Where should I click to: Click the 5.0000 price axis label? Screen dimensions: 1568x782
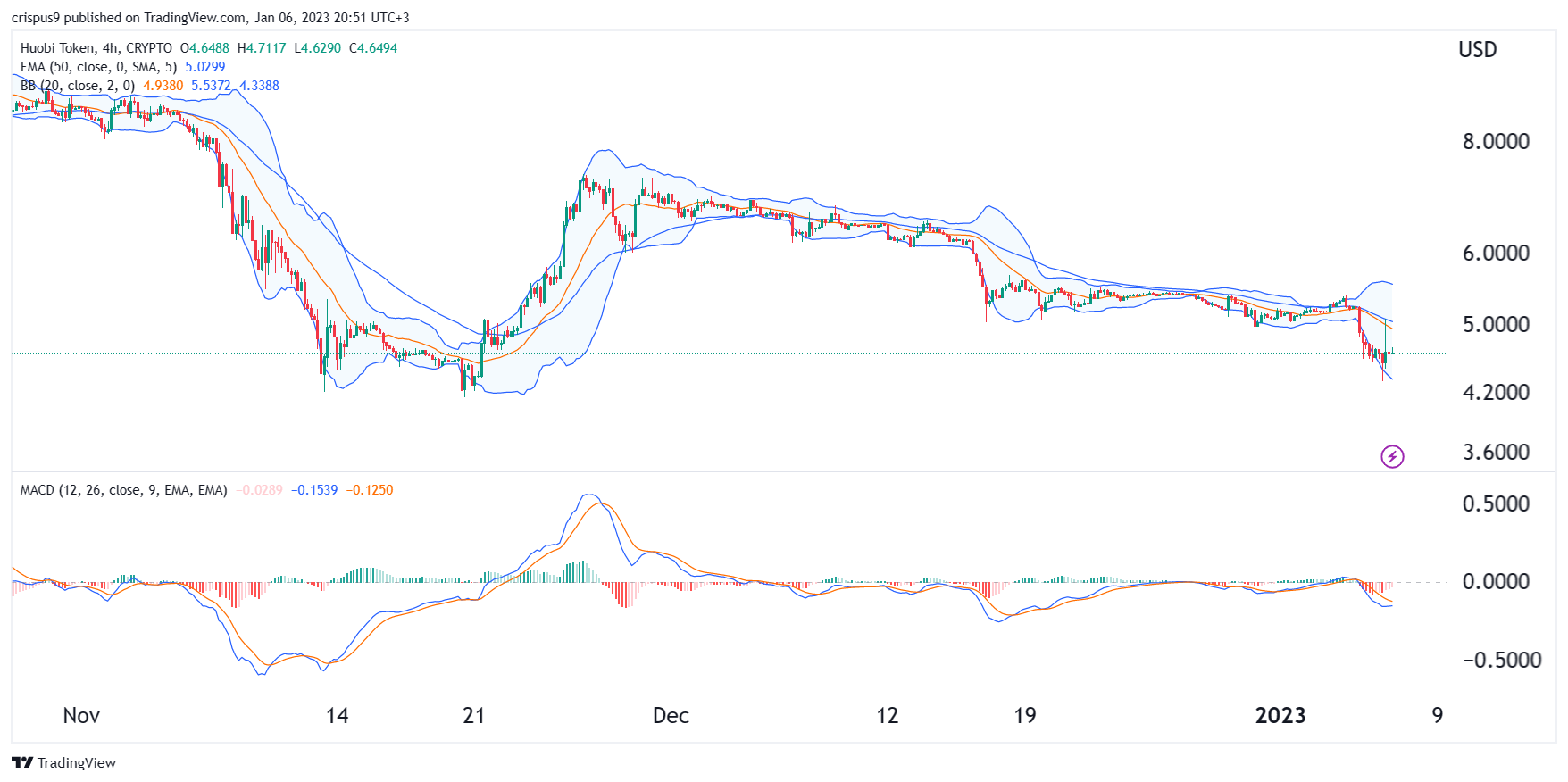coord(1496,324)
